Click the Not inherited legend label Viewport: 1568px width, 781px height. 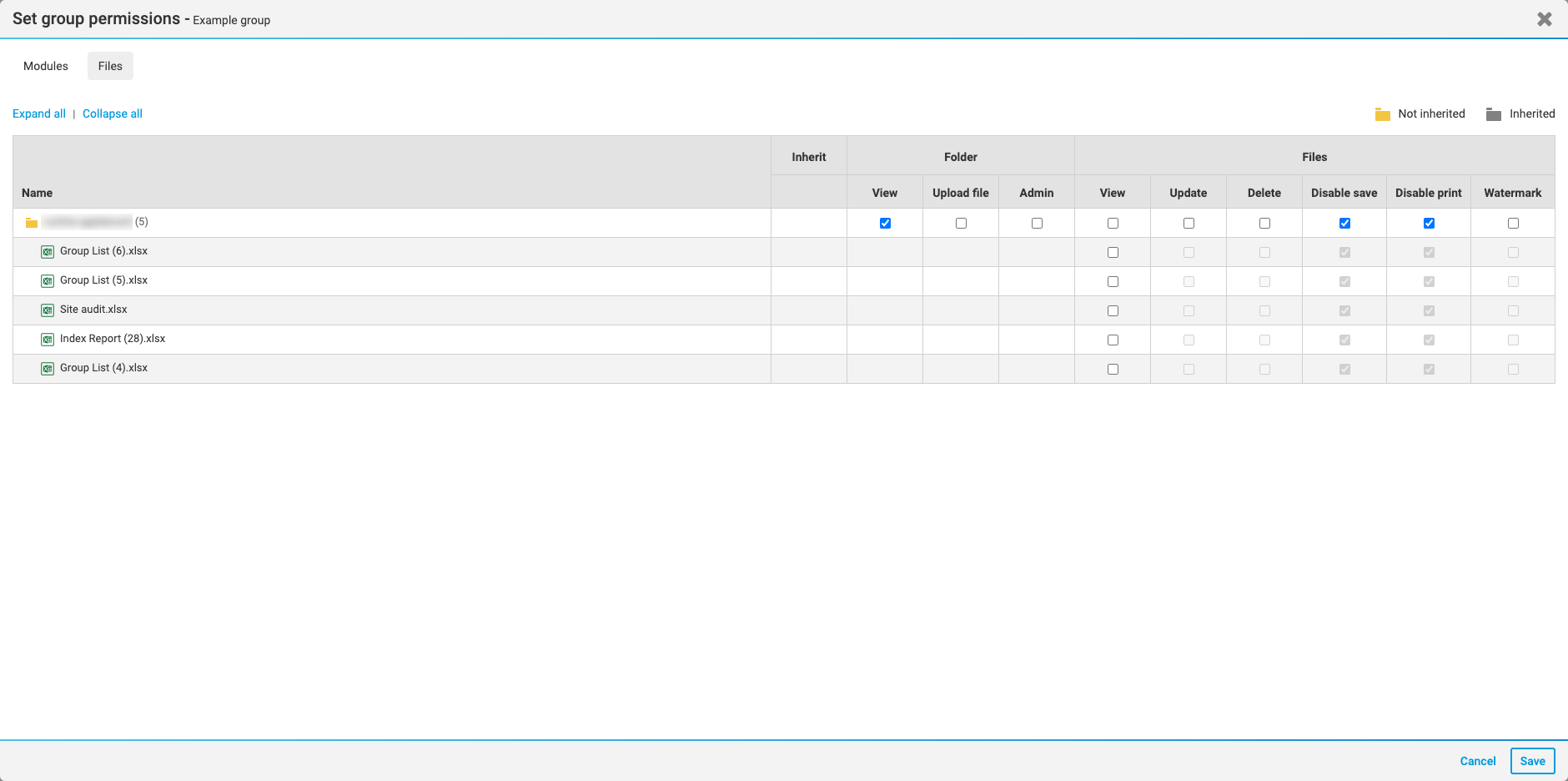[1431, 113]
